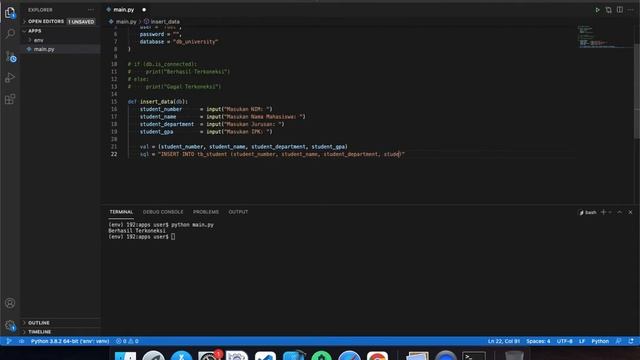
Task: Open the Explorer view in activity bar
Action: tap(10, 13)
